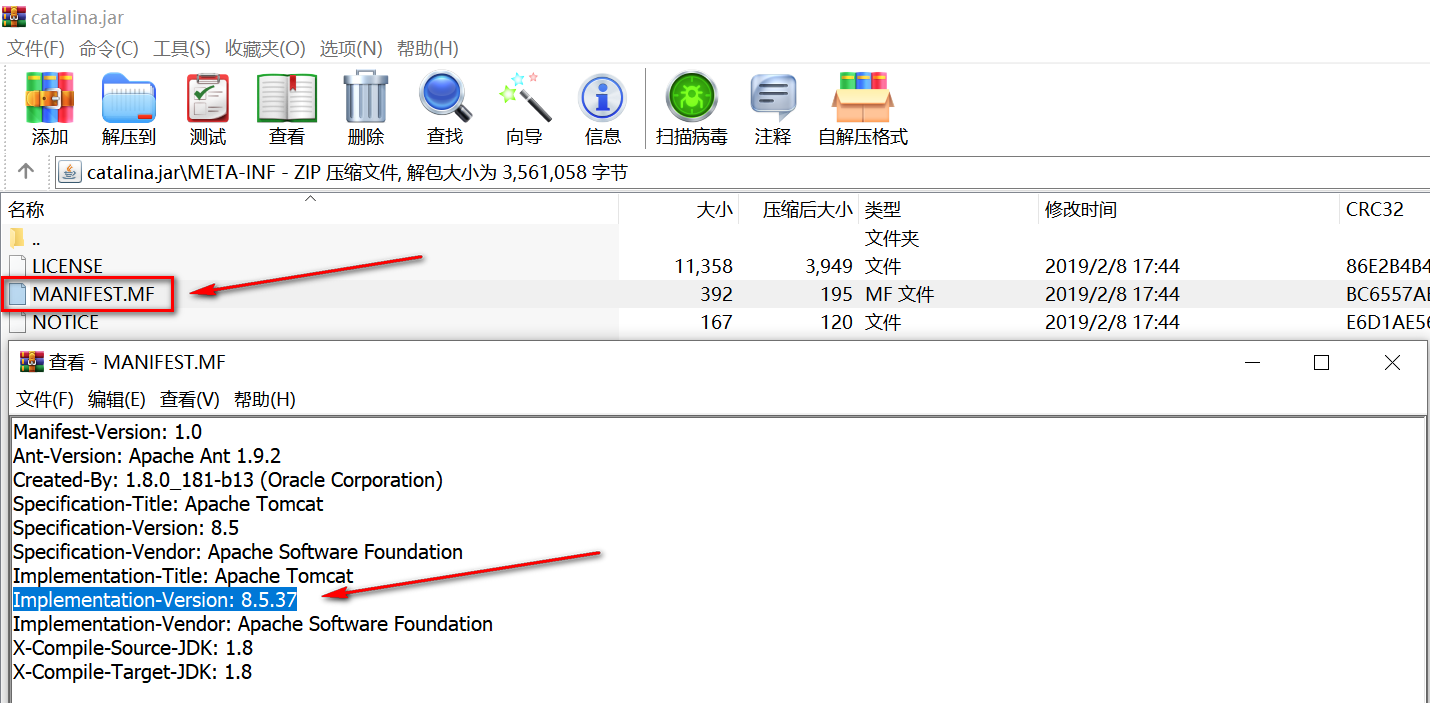Click the jar icon in address bar
The height and width of the screenshot is (703, 1430).
(x=70, y=172)
